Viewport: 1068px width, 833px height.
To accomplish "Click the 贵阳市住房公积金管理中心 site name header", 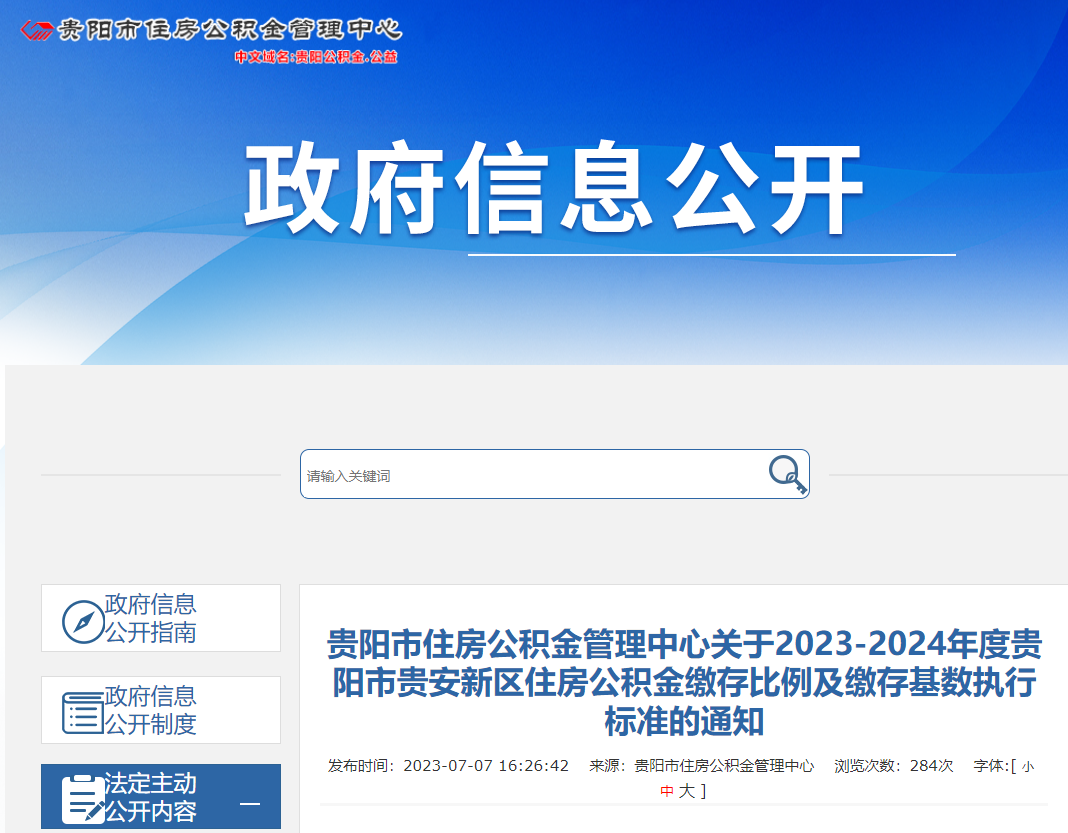I will tap(230, 29).
